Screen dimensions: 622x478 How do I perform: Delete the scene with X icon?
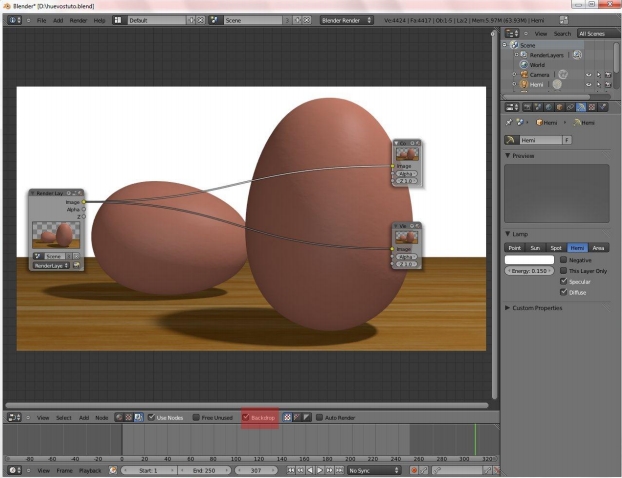click(x=307, y=20)
